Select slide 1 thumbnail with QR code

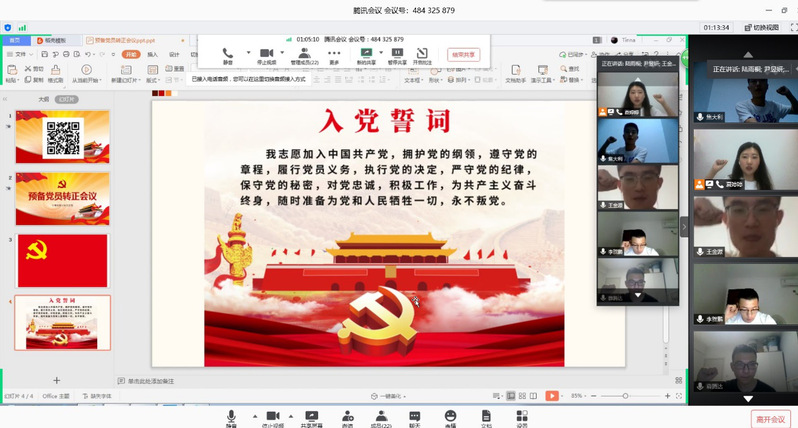point(63,137)
